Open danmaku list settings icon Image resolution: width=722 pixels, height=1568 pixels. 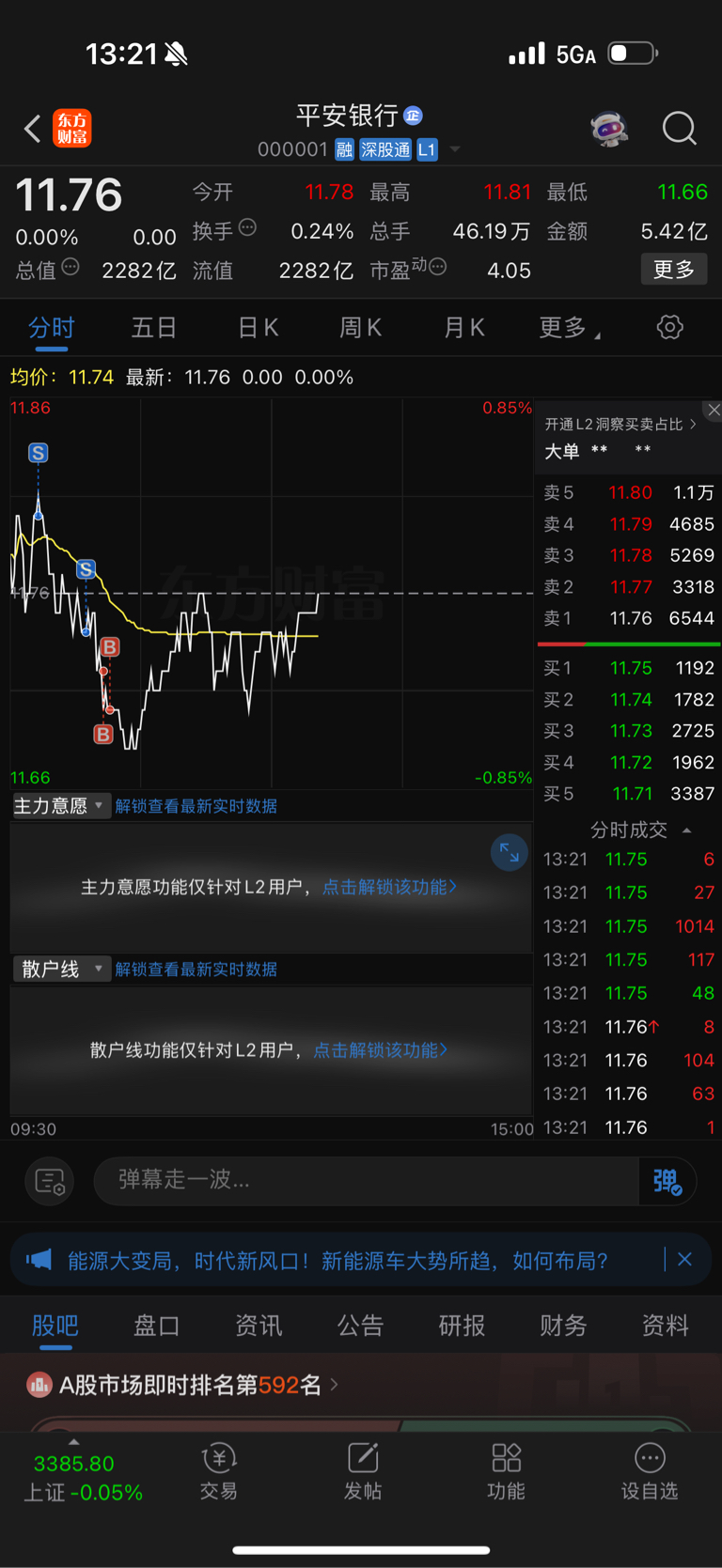point(49,1181)
